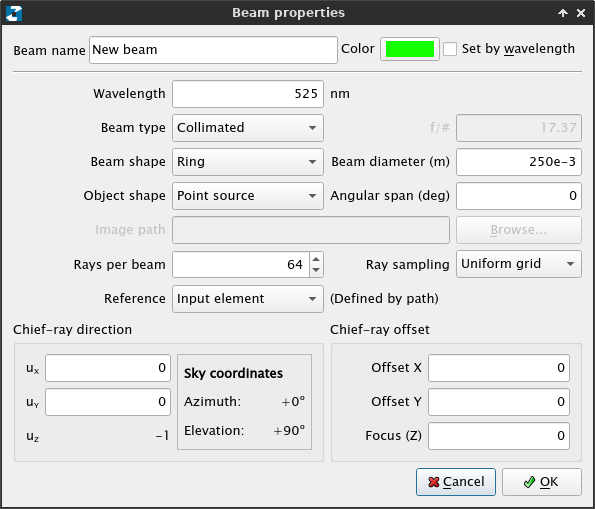The height and width of the screenshot is (509, 595).
Task: Click the Beam name text field
Action: point(213,50)
